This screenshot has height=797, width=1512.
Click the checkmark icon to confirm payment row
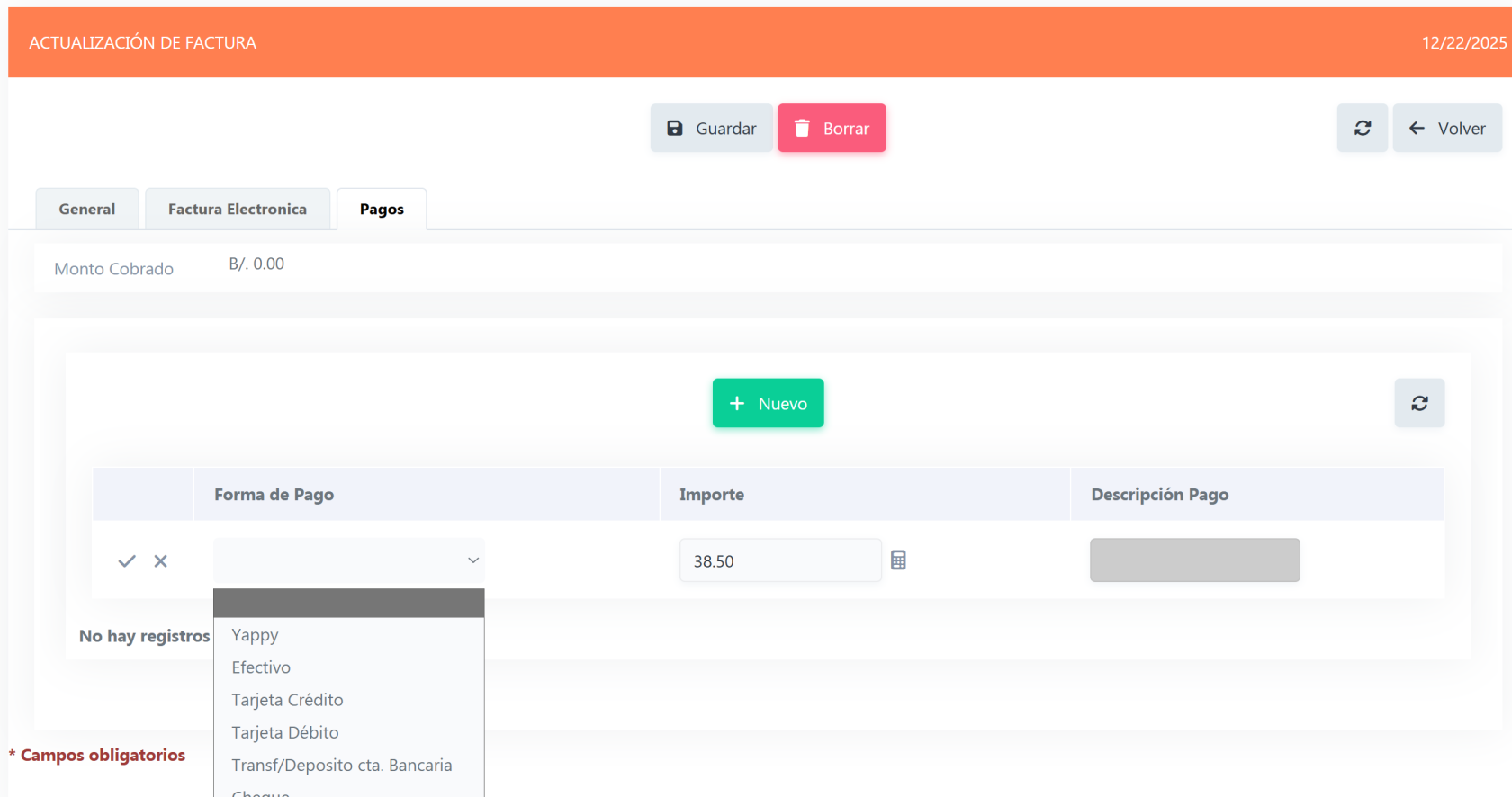127,561
